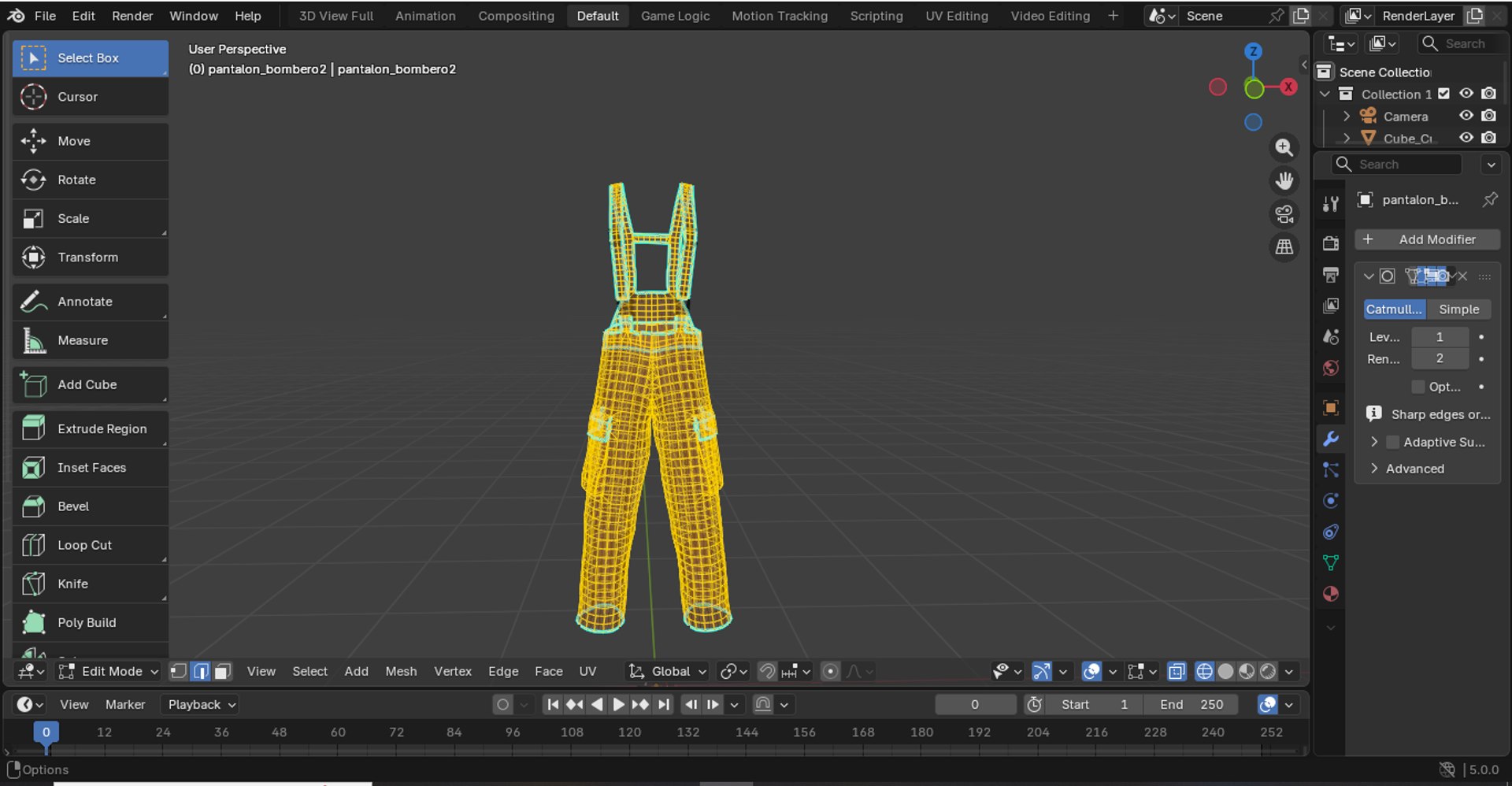Click the zoom viewport magnifier icon

1284,147
